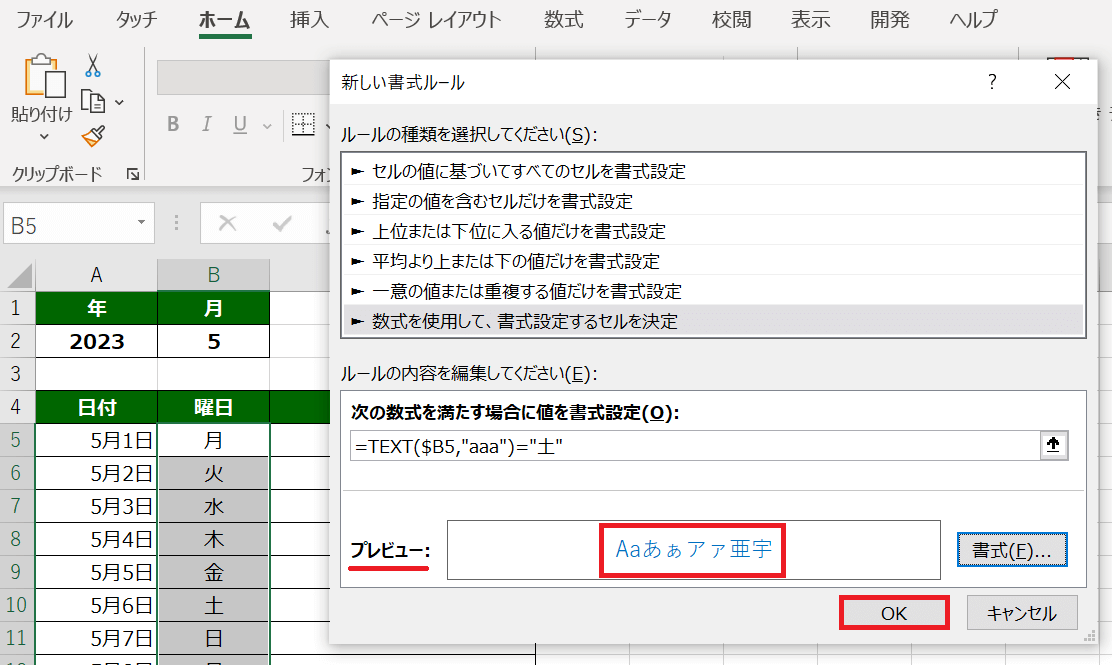Click the collapse dialog icon beside the formula box
This screenshot has height=665, width=1112.
pyautogui.click(x=1052, y=446)
